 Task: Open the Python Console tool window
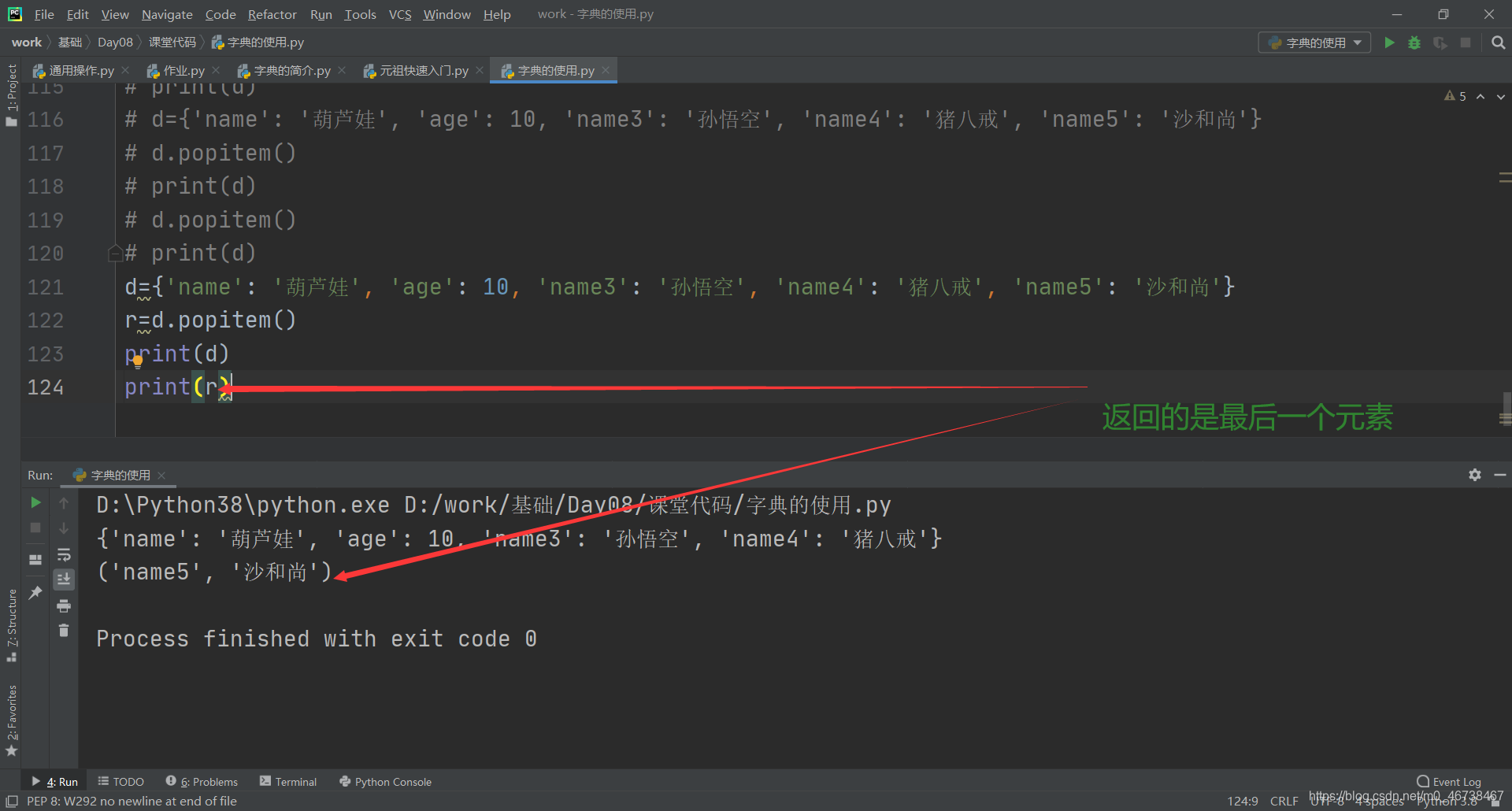[385, 782]
